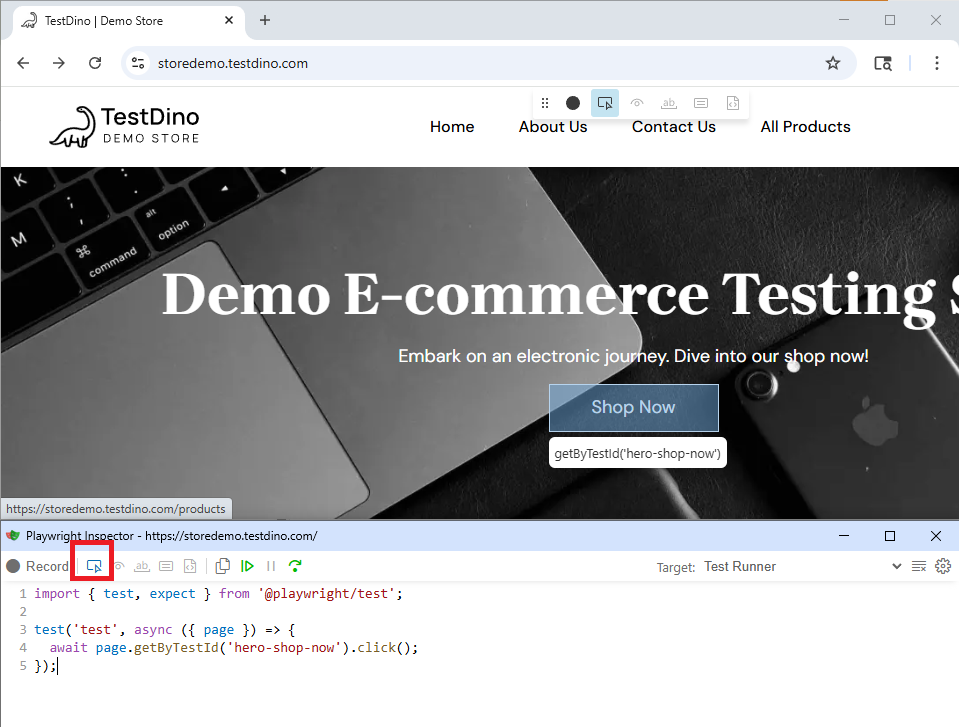959x727 pixels.
Task: Bookmark page using the star icon
Action: pyautogui.click(x=833, y=63)
